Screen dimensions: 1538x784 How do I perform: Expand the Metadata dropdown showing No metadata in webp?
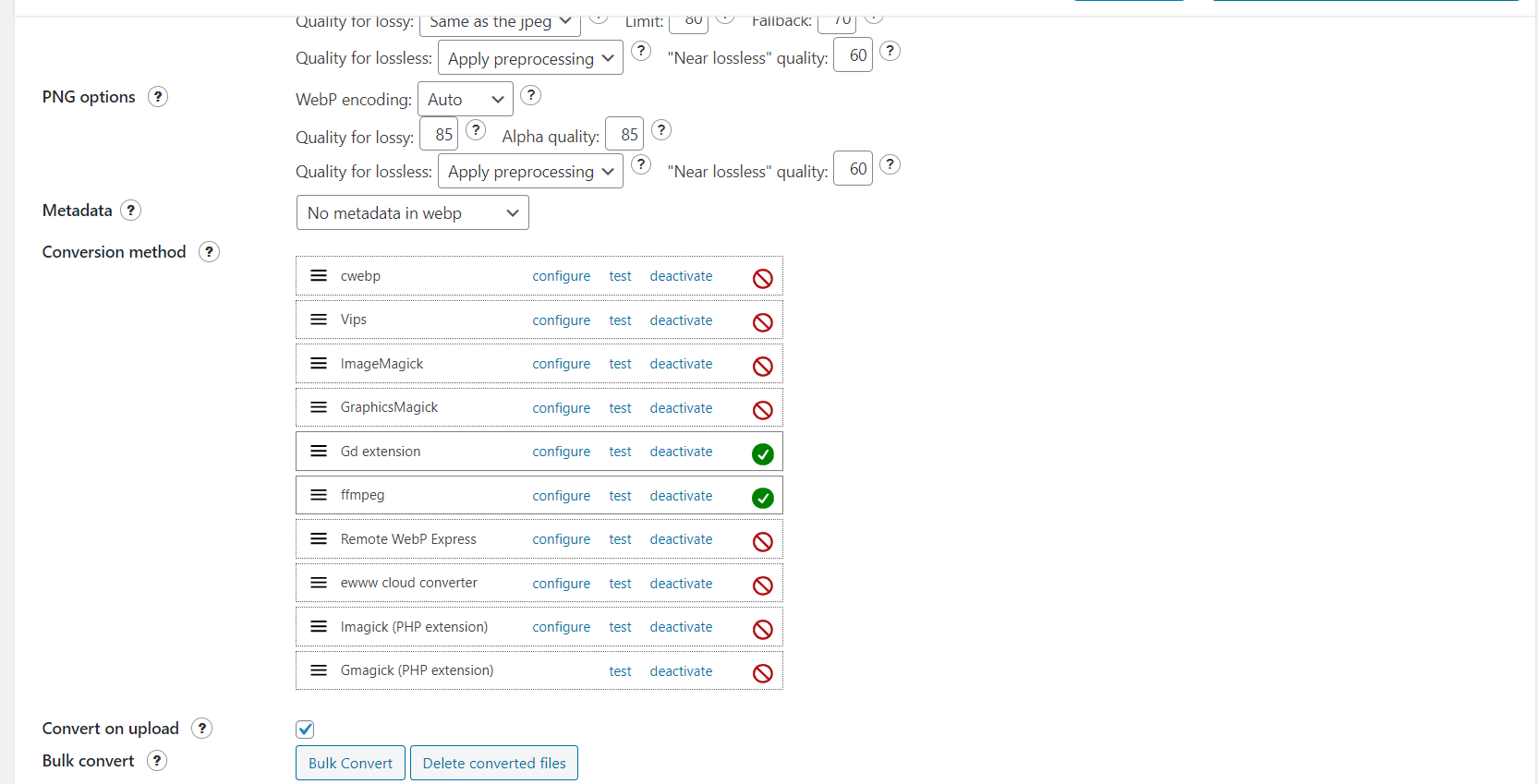pos(412,213)
